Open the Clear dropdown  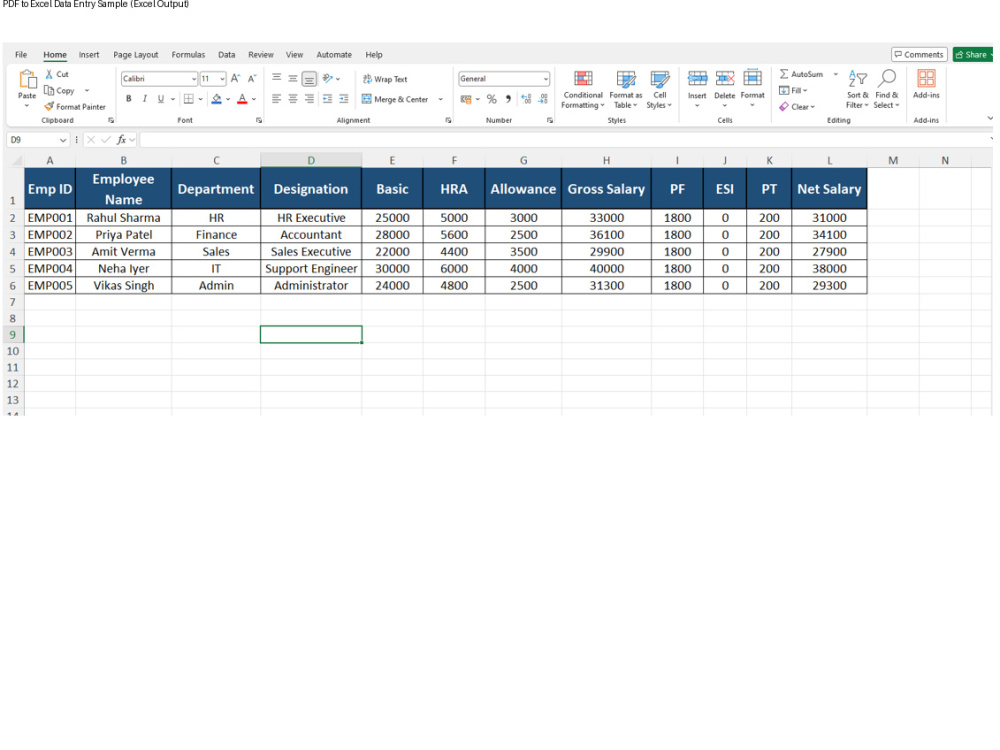point(797,107)
